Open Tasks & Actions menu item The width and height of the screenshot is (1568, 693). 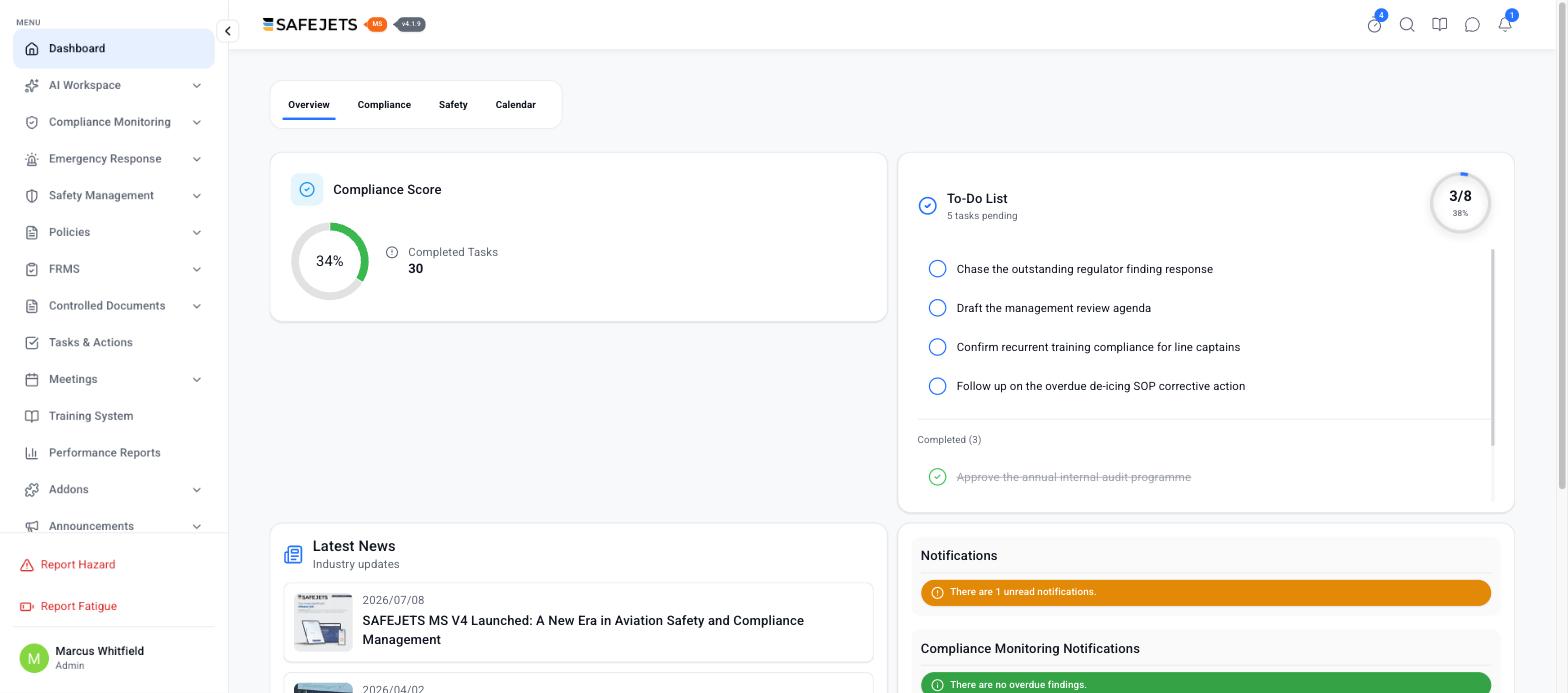pos(114,343)
